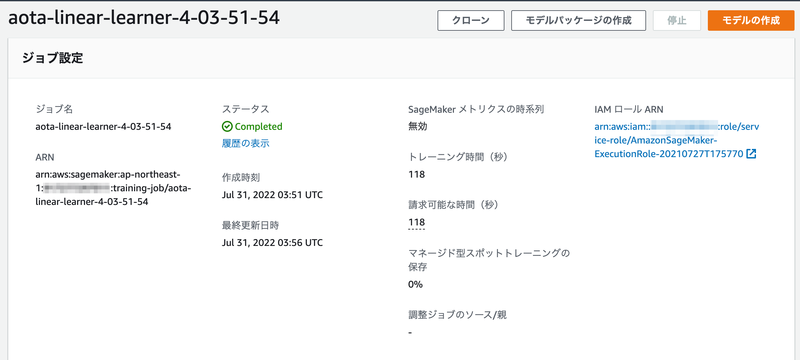Click last updated time 03:56 UTC
The image size is (800, 360).
coord(272,243)
